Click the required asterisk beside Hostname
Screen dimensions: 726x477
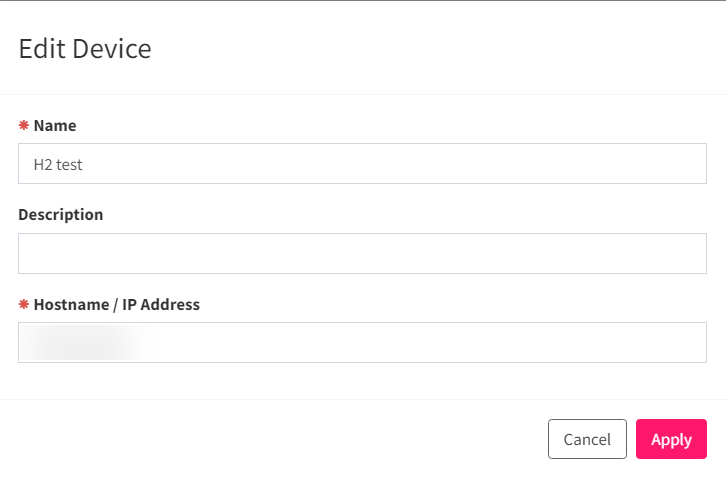click(23, 305)
